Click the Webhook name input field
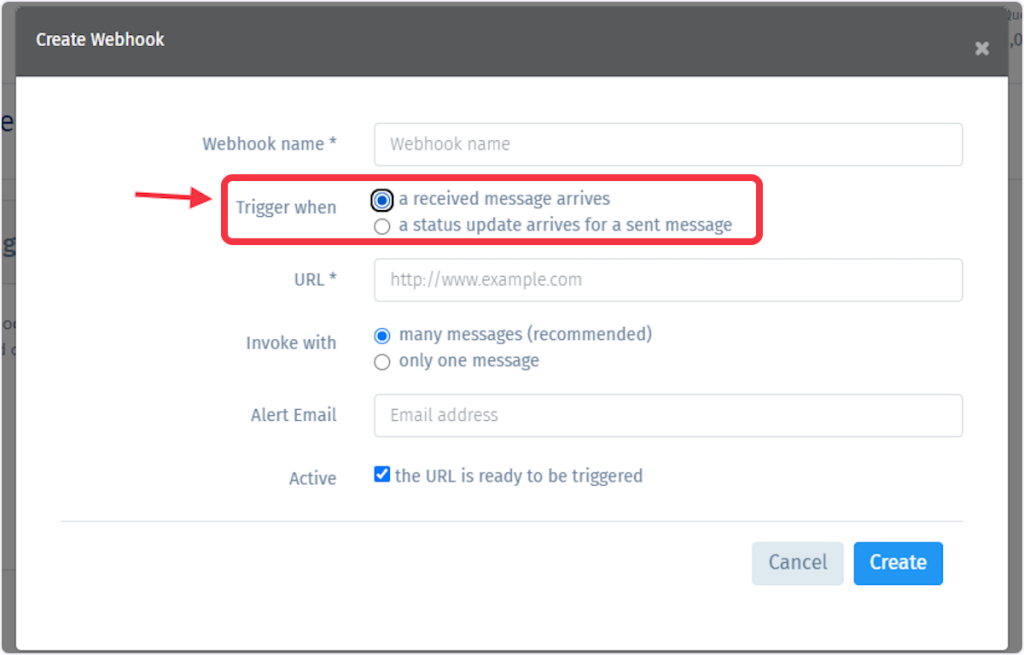 point(667,144)
